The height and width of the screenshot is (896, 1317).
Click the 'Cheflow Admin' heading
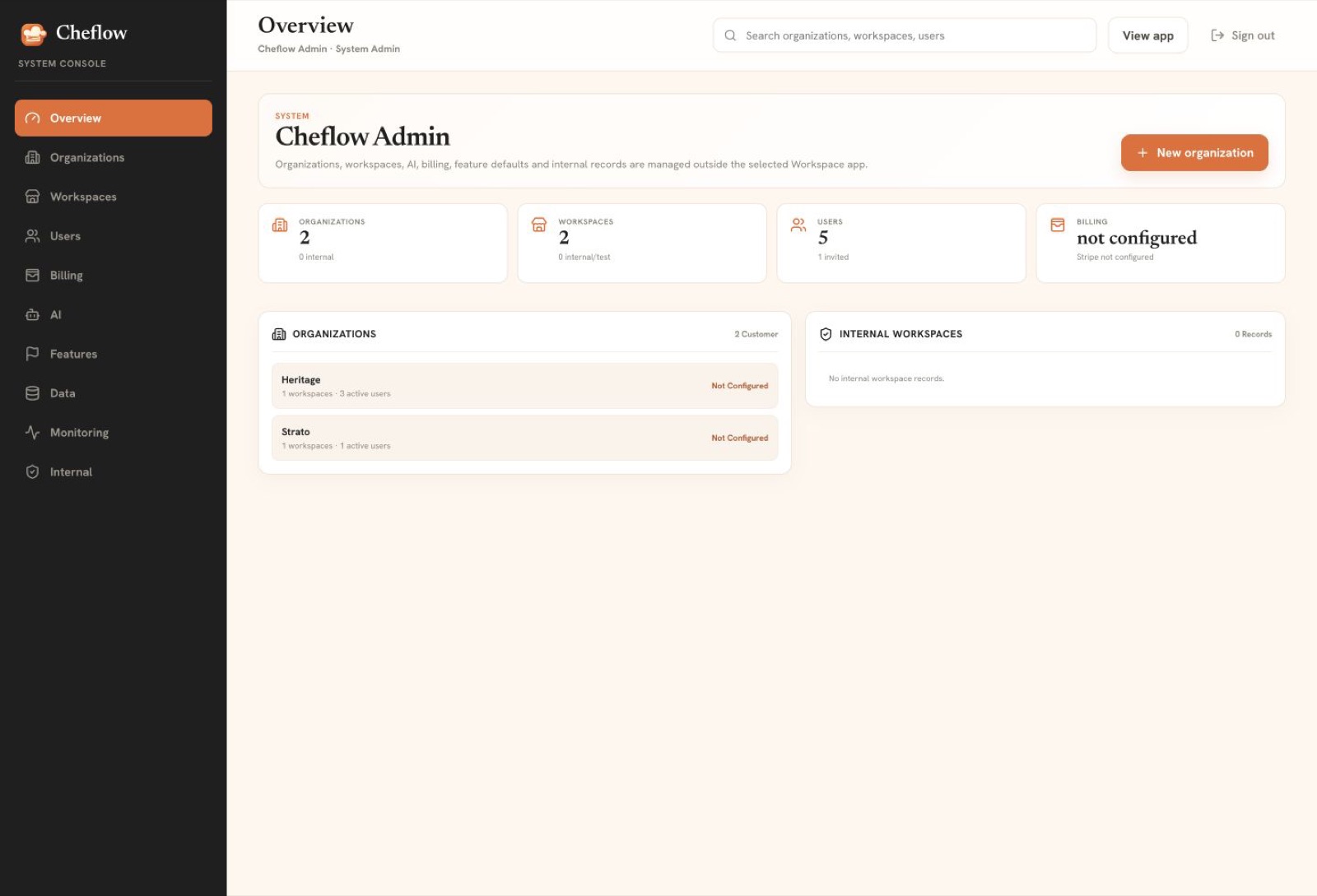pos(362,137)
